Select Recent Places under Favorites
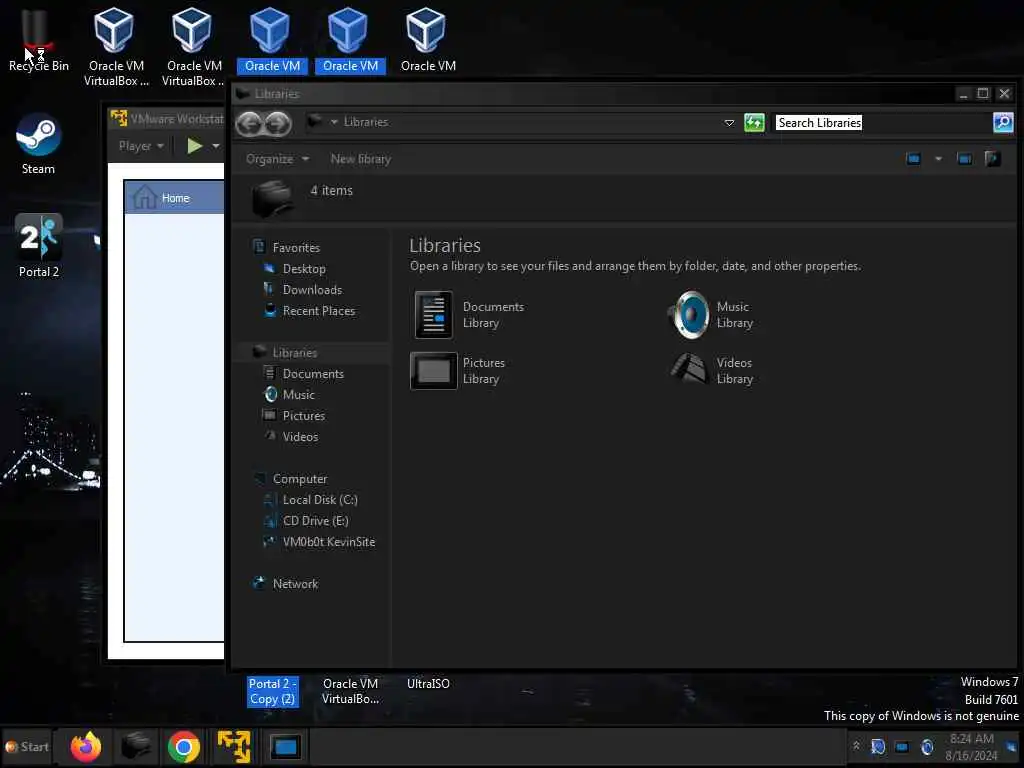The image size is (1024, 768). tap(319, 311)
